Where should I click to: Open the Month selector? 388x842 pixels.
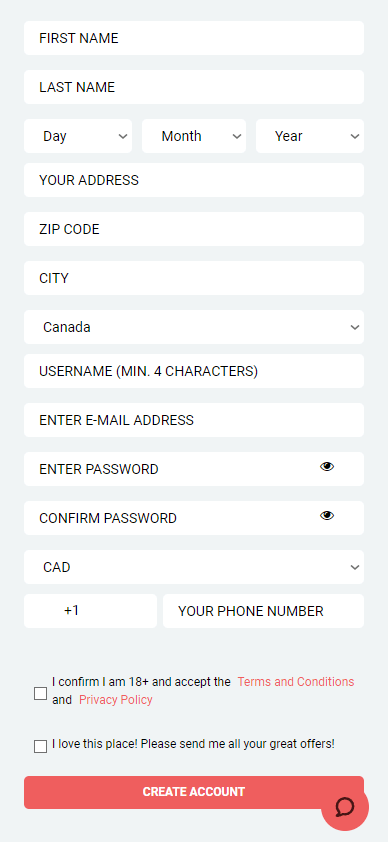tap(194, 136)
